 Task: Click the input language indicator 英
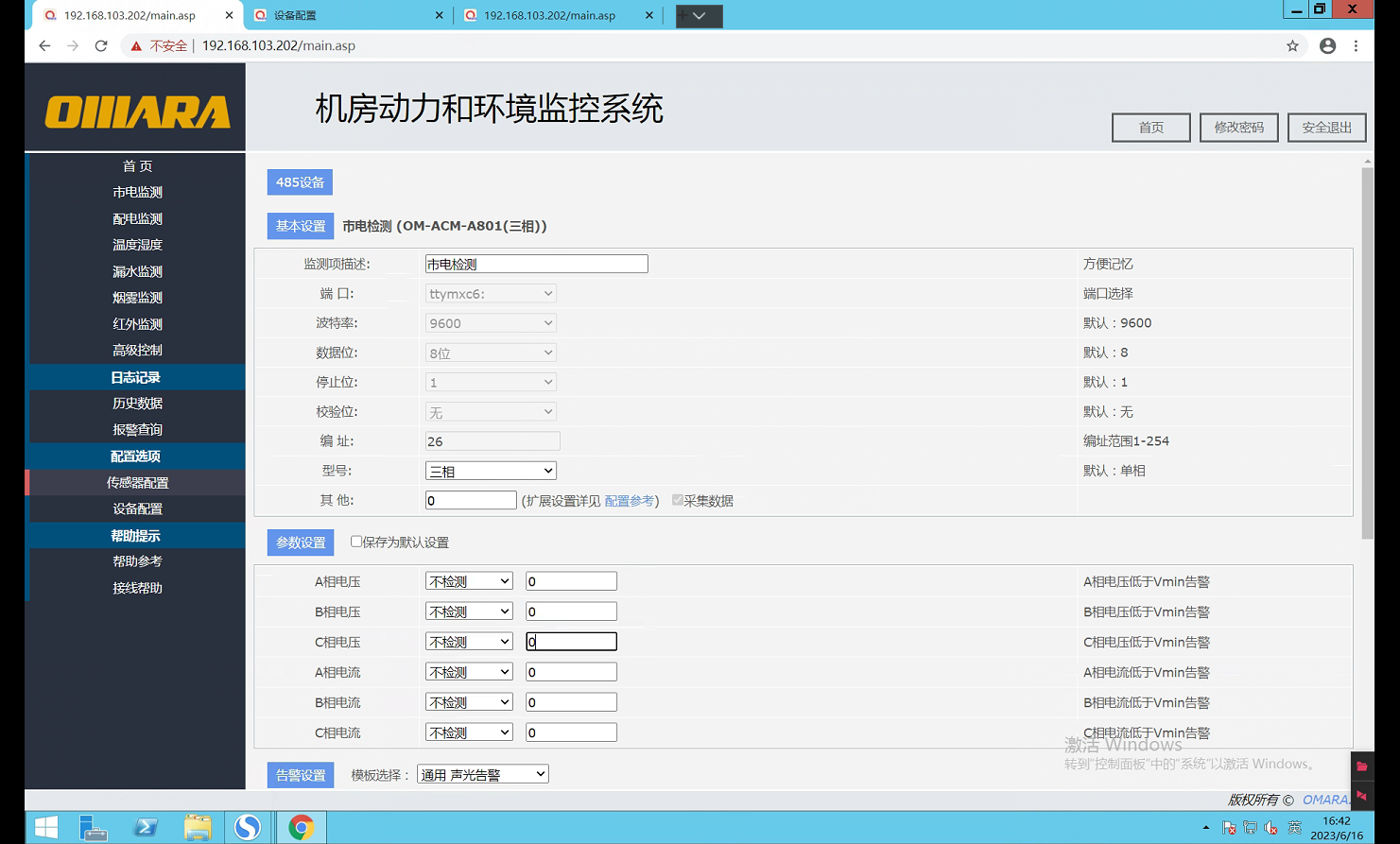[x=1294, y=828]
